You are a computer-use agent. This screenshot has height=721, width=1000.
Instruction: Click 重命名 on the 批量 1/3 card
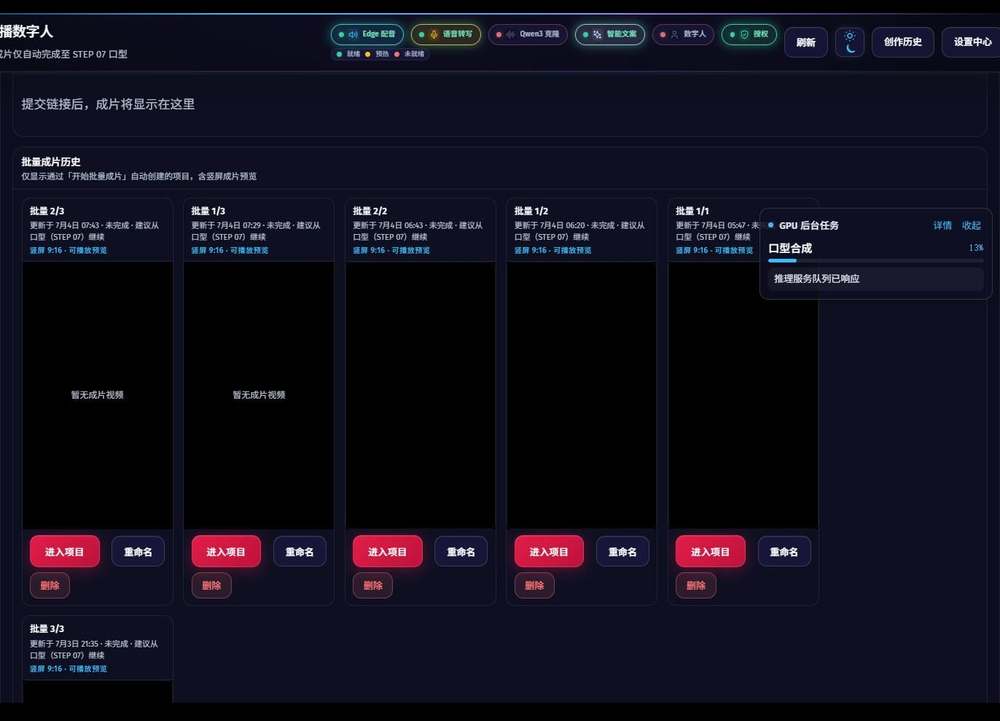pos(299,551)
